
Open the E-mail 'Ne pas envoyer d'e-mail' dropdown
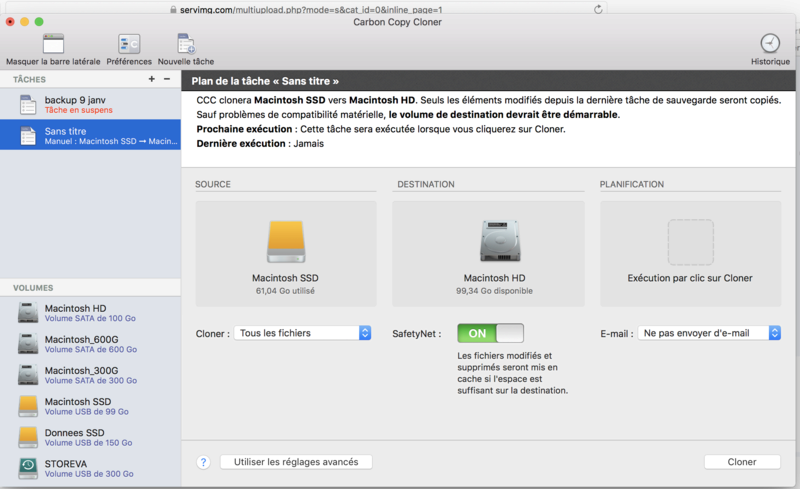709,333
